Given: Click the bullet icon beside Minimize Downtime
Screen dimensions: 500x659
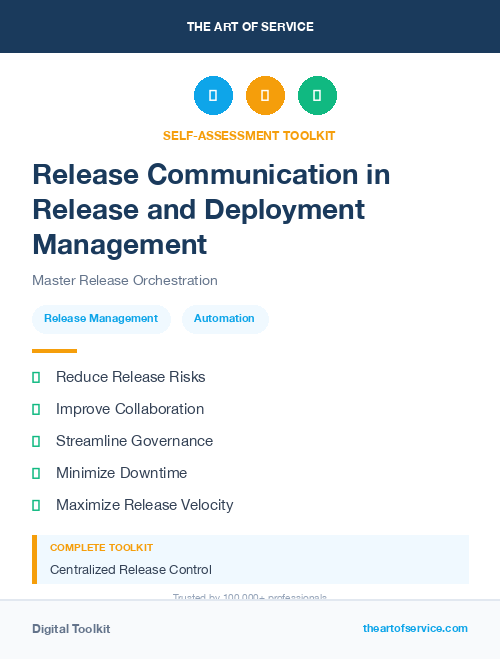Looking at the screenshot, I should click(x=36, y=473).
